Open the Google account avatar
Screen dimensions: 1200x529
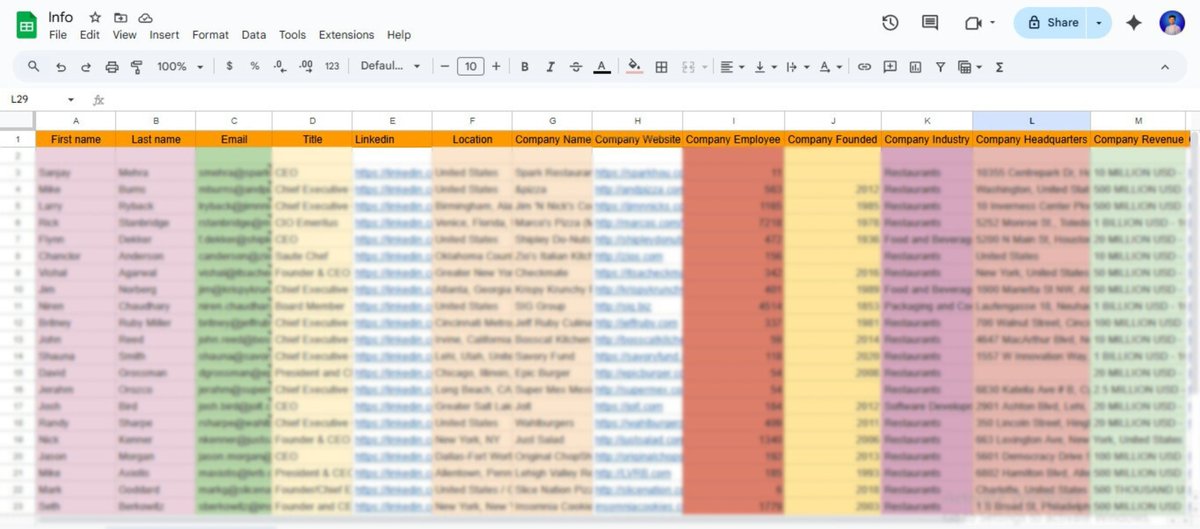pos(1172,23)
